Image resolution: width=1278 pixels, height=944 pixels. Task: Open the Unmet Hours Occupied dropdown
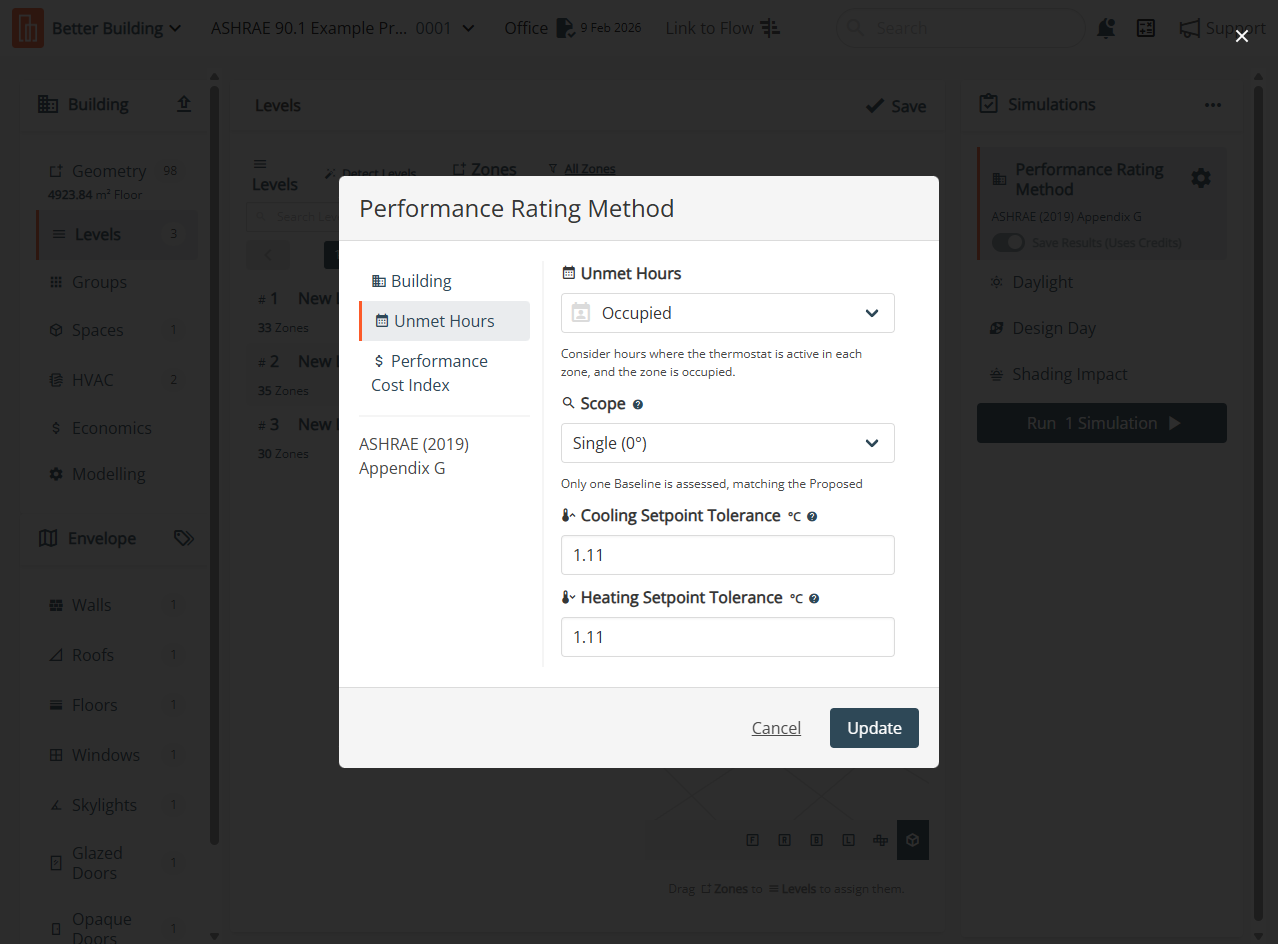coord(727,313)
